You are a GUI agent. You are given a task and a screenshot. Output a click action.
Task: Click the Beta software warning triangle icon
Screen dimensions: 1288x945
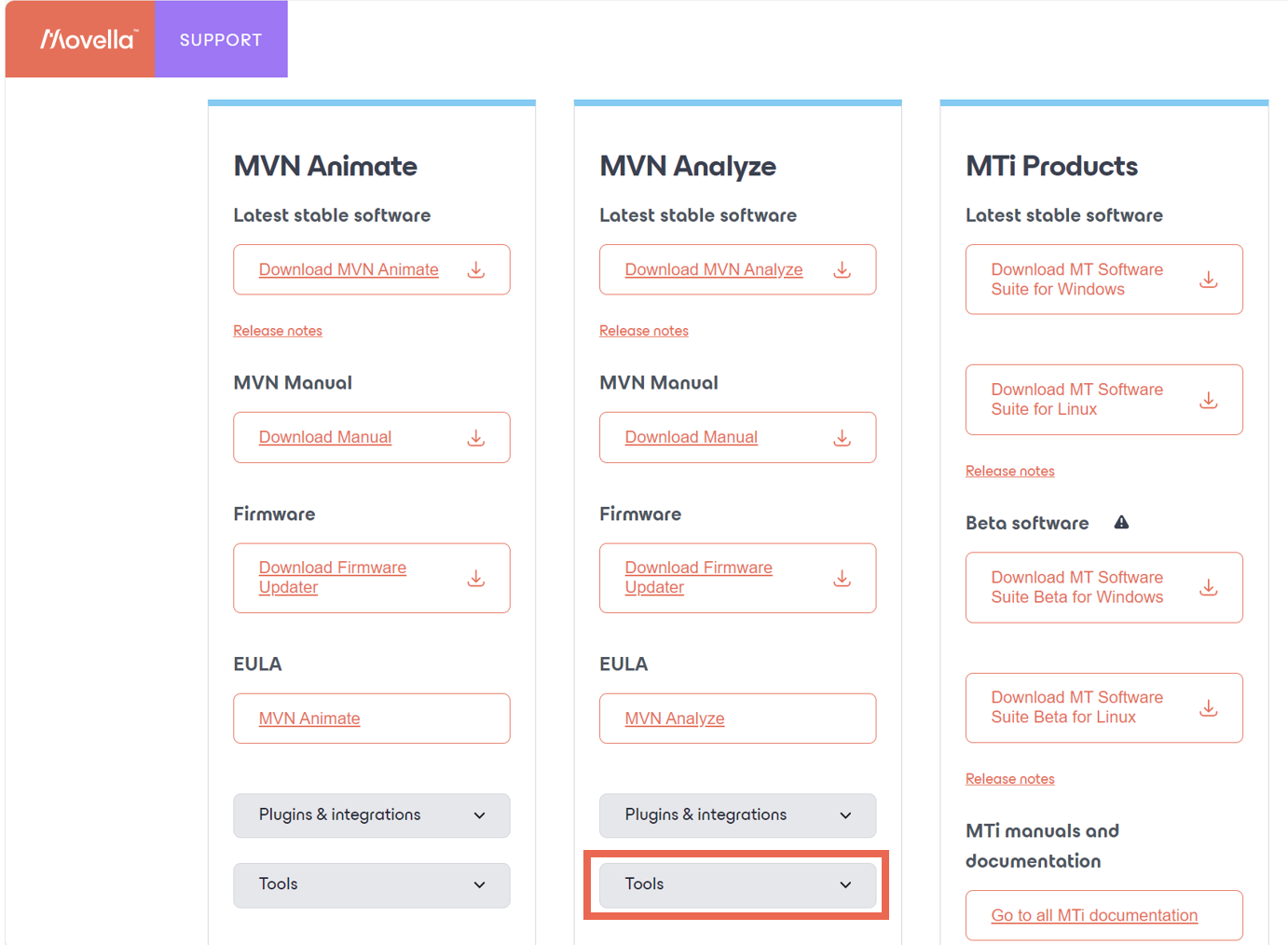[1121, 523]
